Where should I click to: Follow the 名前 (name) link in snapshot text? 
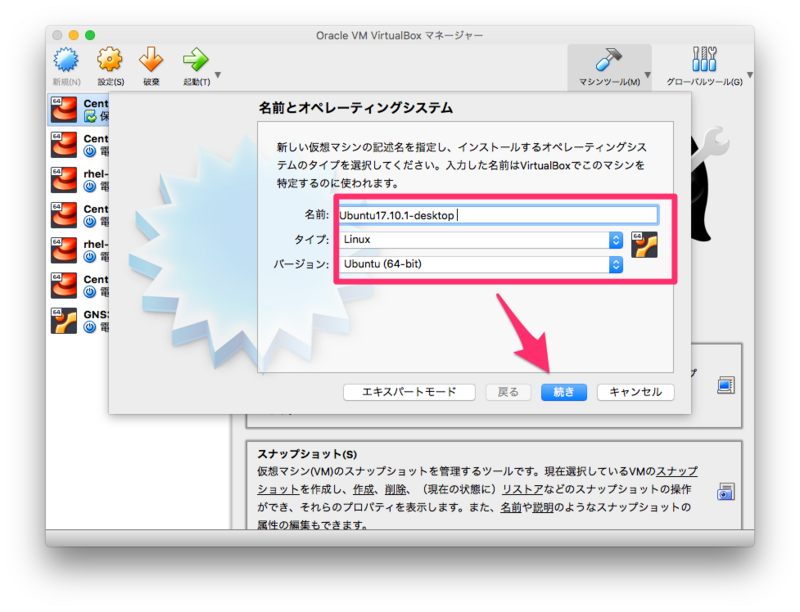pos(510,507)
